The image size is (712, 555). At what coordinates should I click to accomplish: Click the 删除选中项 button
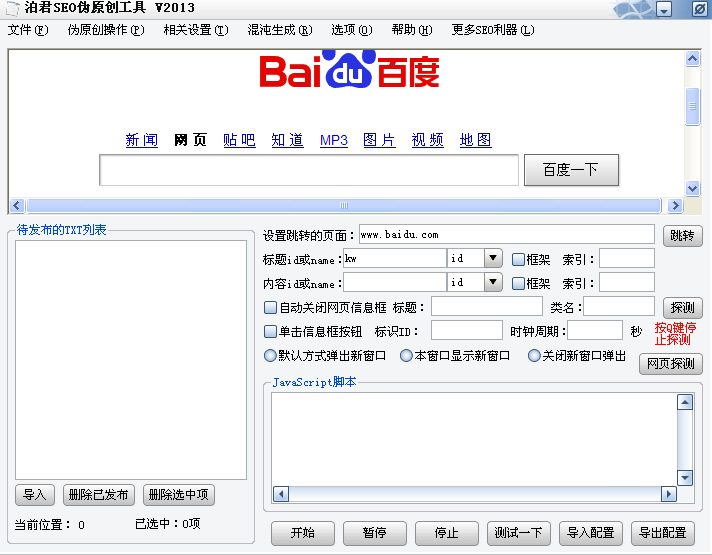[x=178, y=495]
